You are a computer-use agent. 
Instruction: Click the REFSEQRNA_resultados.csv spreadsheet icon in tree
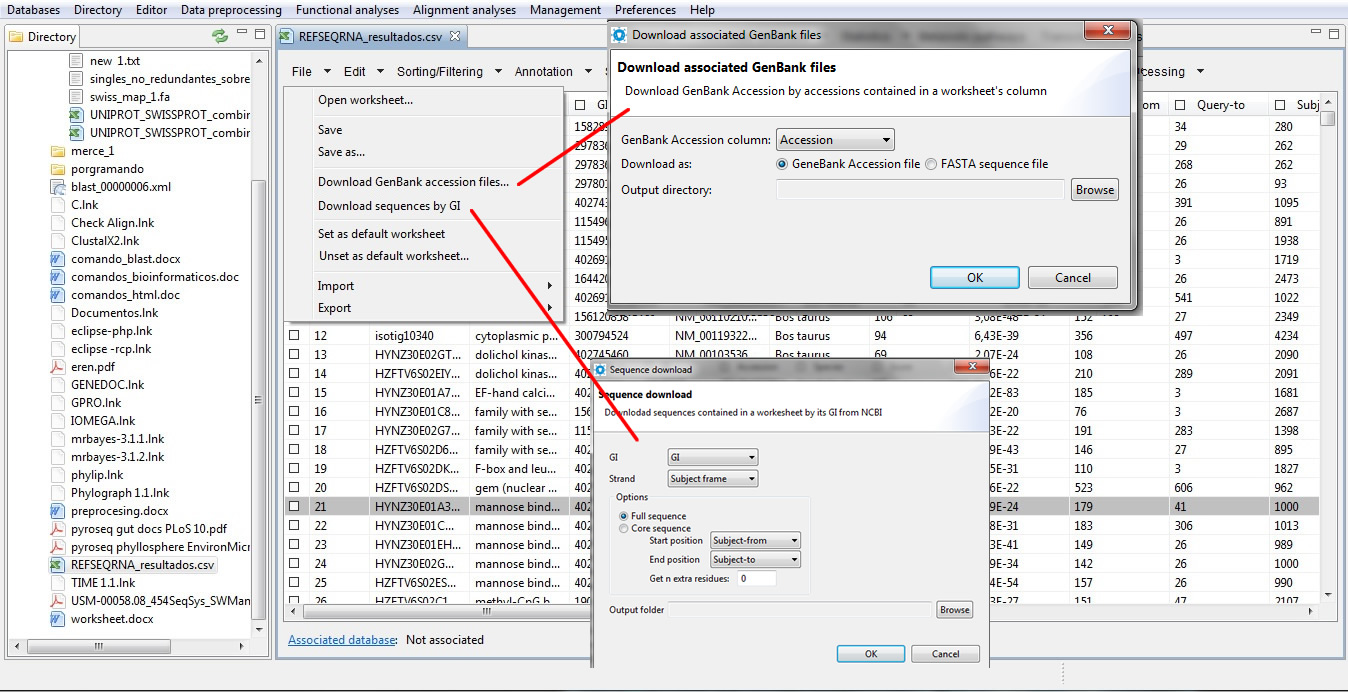point(58,565)
